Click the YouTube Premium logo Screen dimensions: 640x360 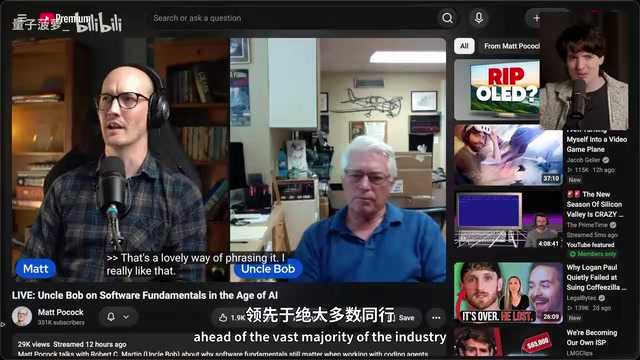coord(65,18)
